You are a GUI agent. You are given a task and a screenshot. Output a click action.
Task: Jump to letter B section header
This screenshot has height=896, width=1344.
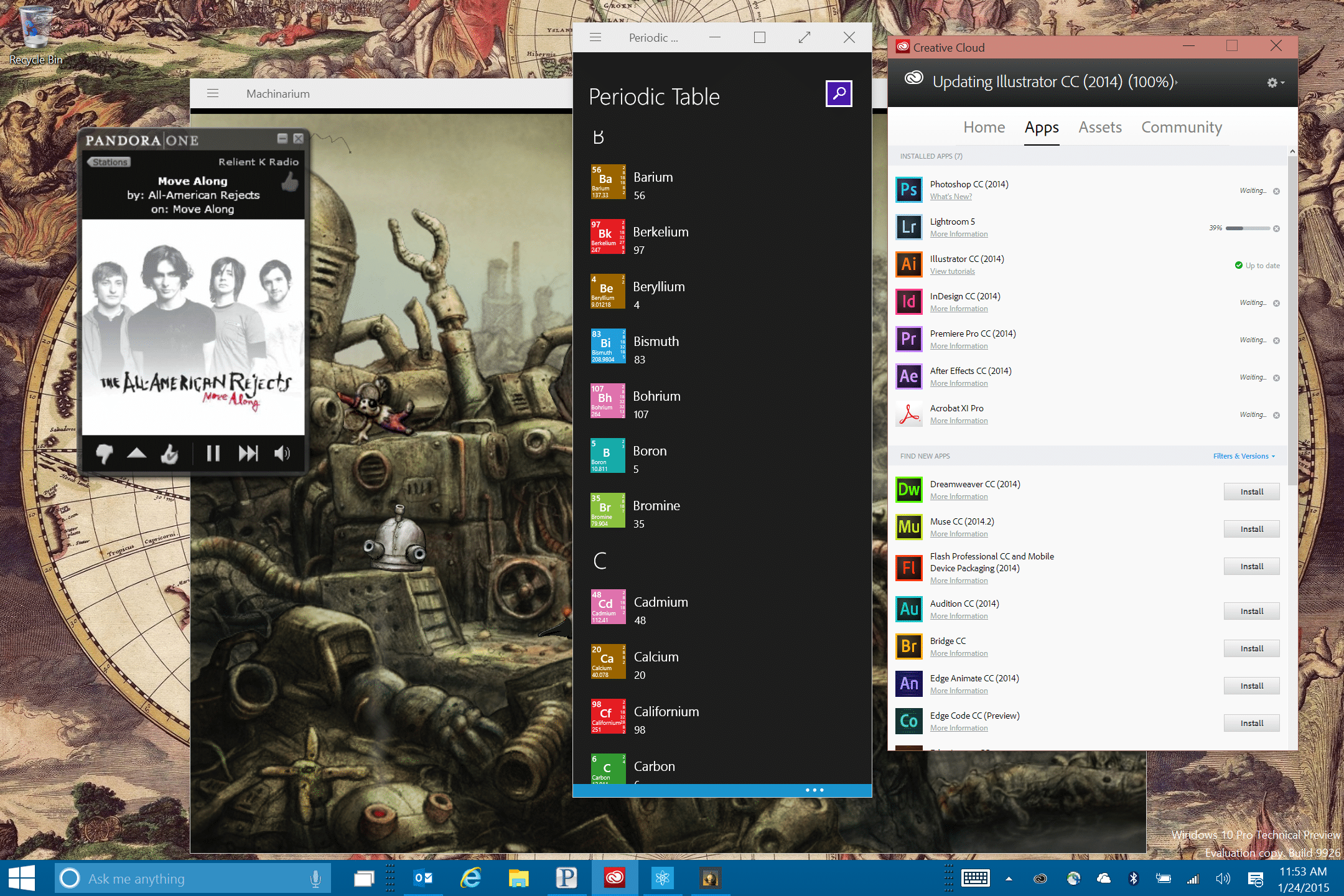tap(598, 137)
